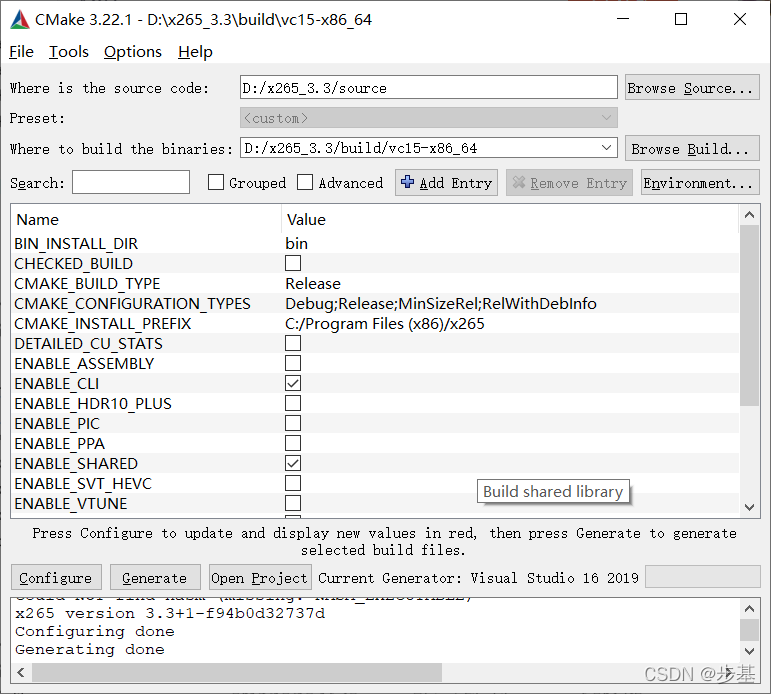This screenshot has width=771, height=694.
Task: Uncheck the ENABLE_CLI checkbox
Action: click(293, 383)
